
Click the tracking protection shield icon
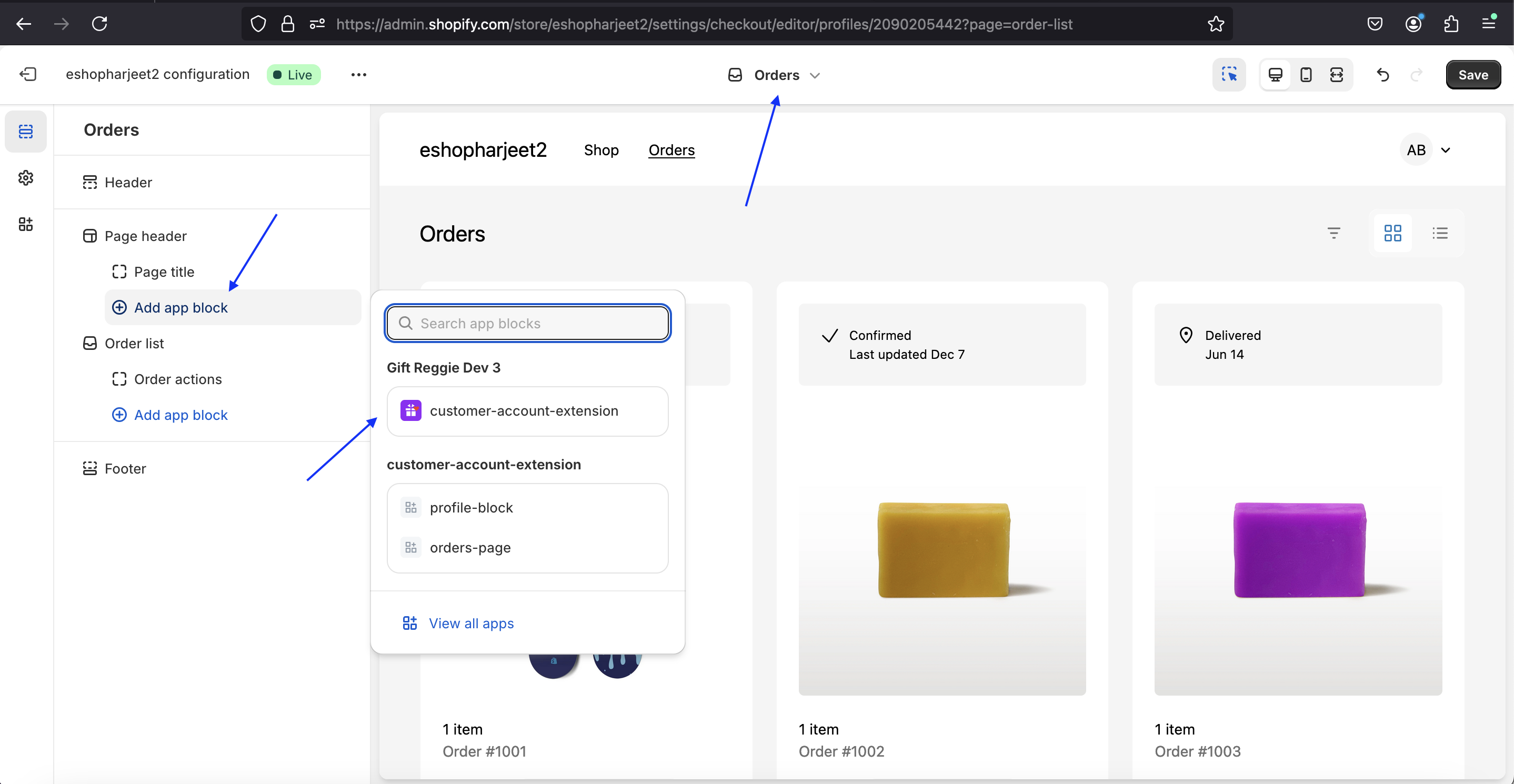point(258,24)
